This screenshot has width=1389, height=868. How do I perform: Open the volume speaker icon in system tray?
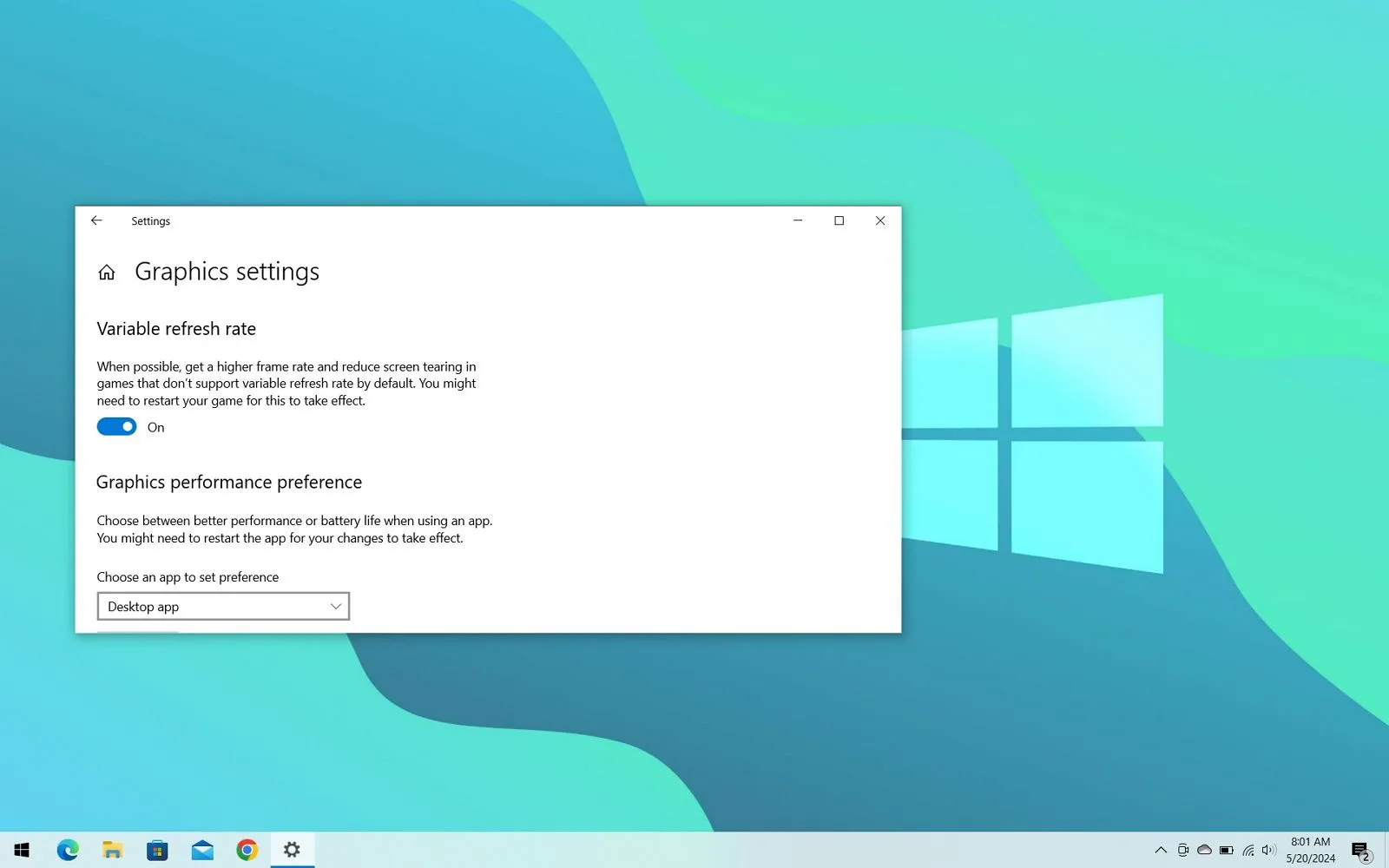point(1268,850)
